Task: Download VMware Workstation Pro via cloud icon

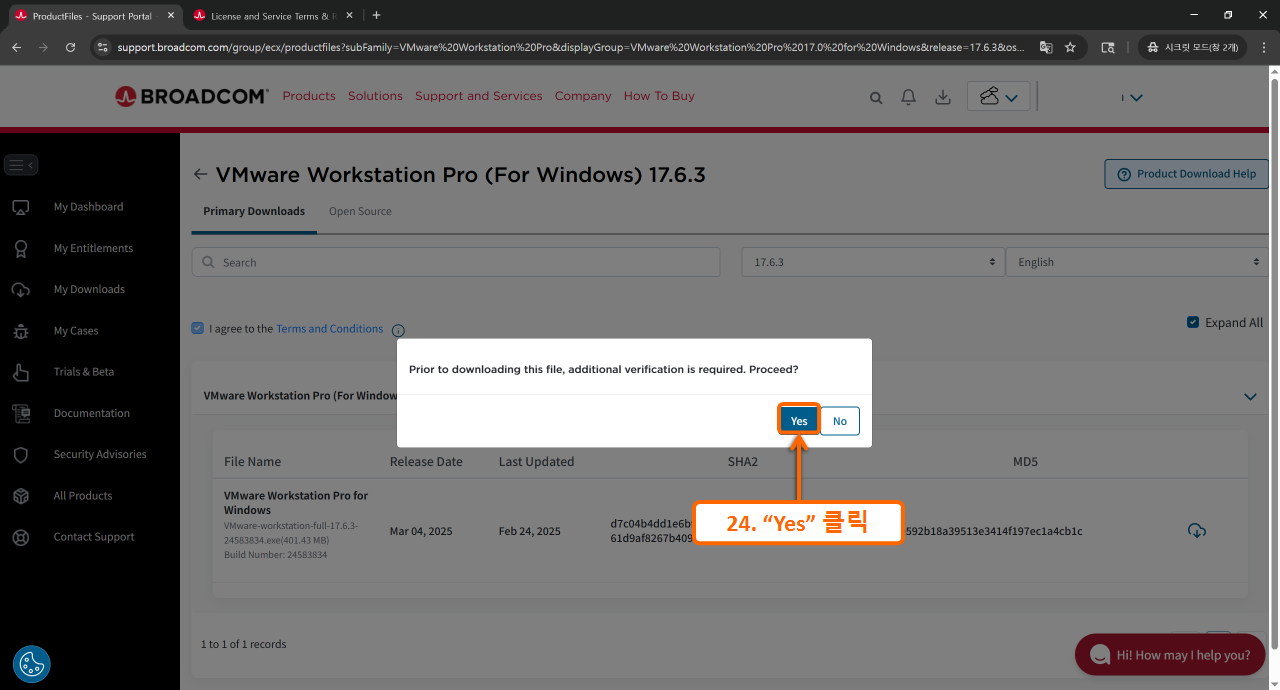Action: click(x=1197, y=530)
